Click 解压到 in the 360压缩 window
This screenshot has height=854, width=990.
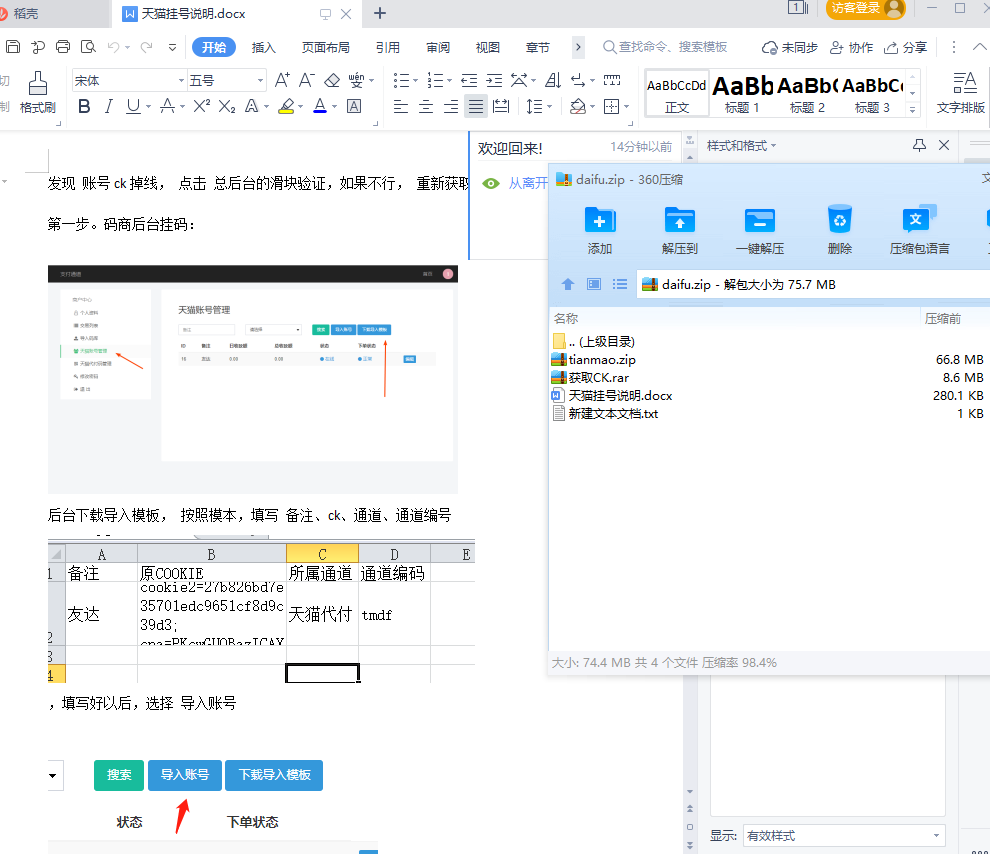(x=679, y=230)
